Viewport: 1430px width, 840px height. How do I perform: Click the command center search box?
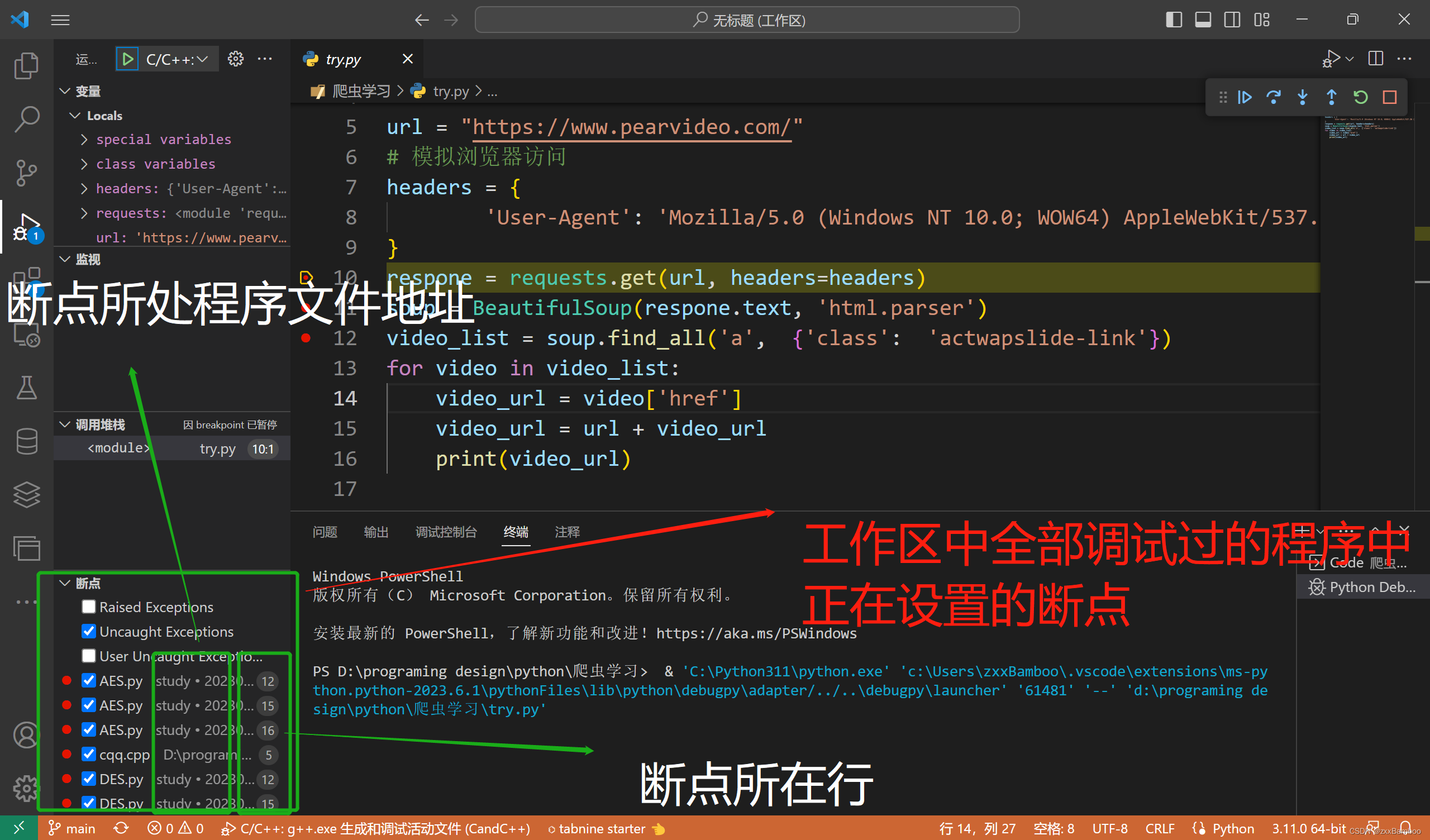click(747, 21)
